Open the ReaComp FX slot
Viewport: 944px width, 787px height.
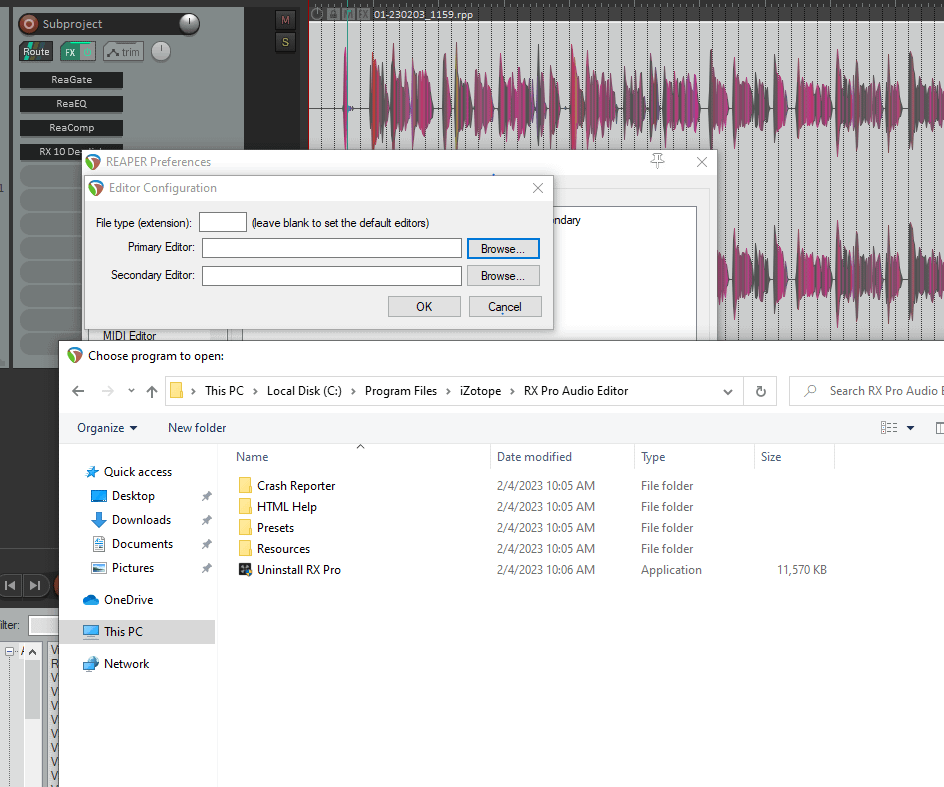click(71, 128)
